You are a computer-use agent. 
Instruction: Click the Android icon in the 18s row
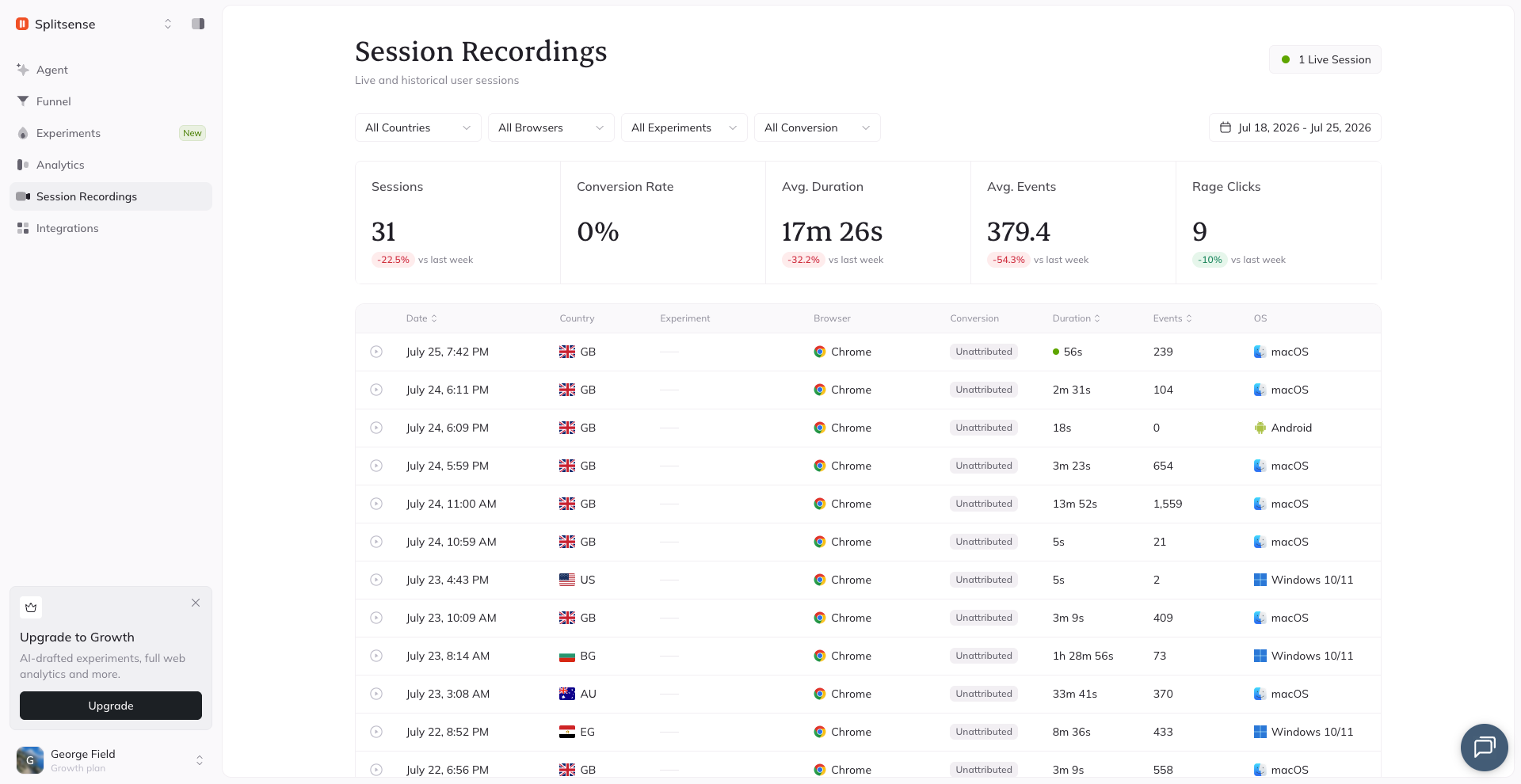click(1260, 428)
